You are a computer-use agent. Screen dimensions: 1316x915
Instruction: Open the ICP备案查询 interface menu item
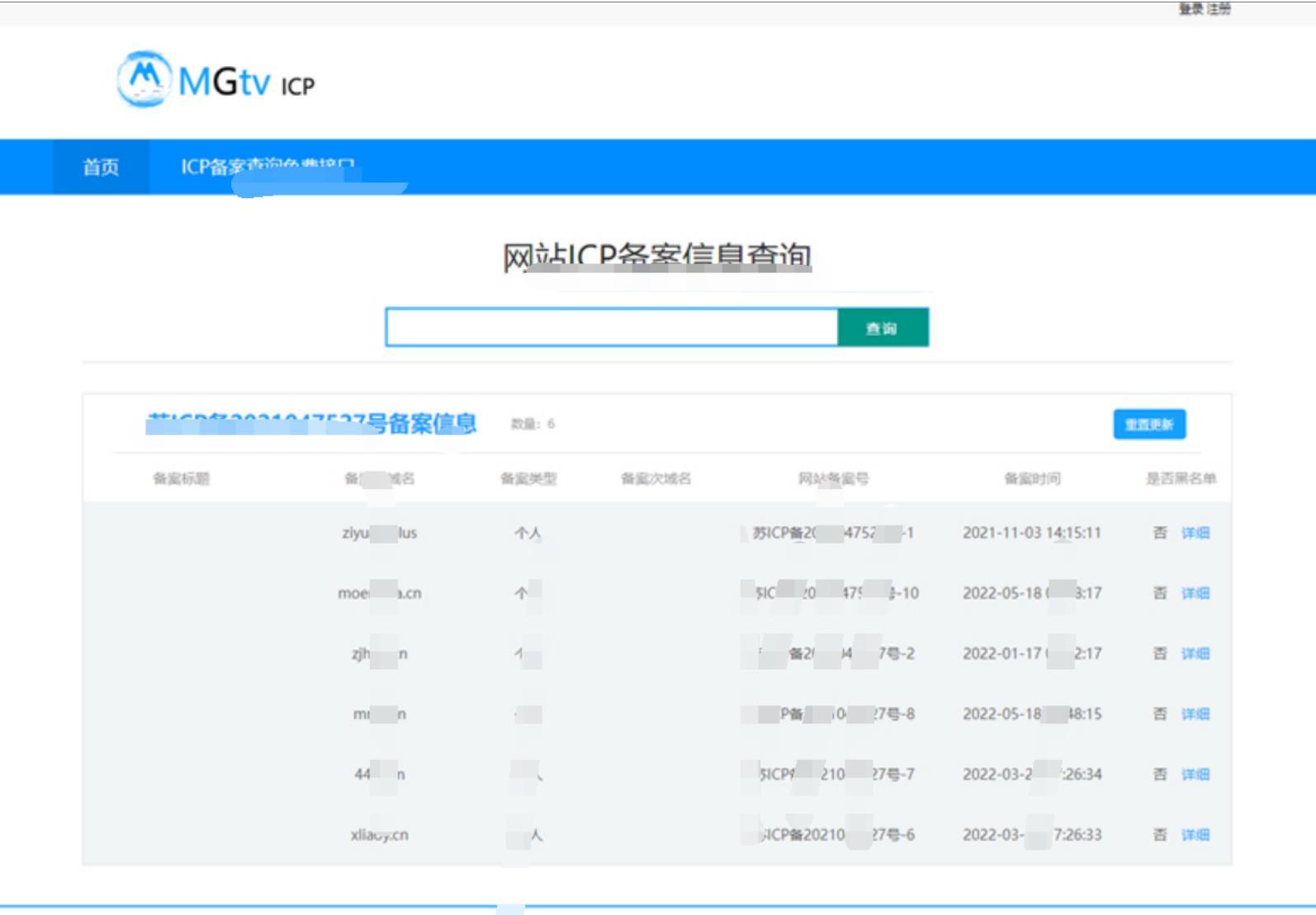(x=268, y=167)
